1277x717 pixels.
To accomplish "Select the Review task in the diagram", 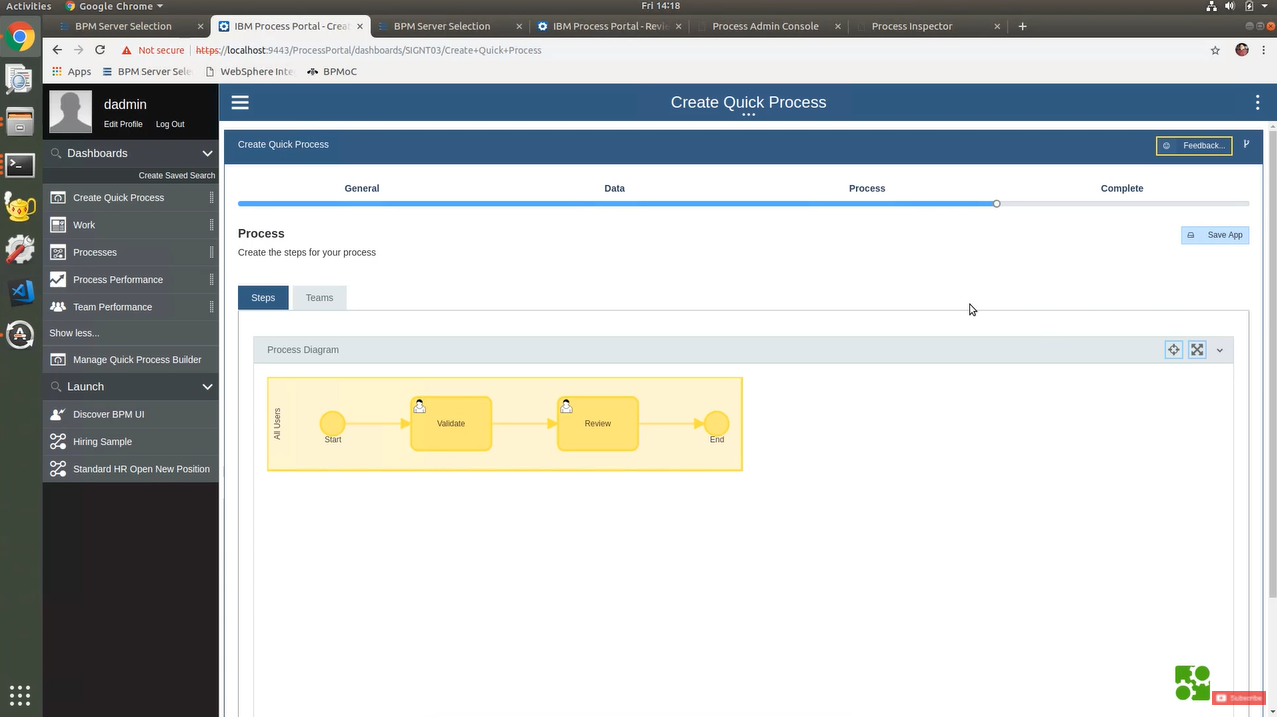I will pos(598,423).
